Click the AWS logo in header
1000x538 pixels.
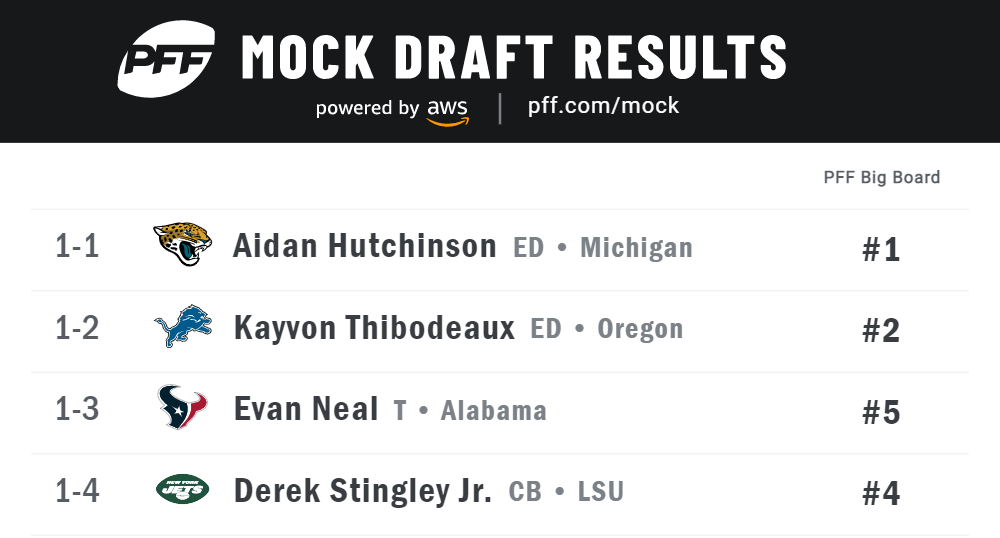pos(448,112)
